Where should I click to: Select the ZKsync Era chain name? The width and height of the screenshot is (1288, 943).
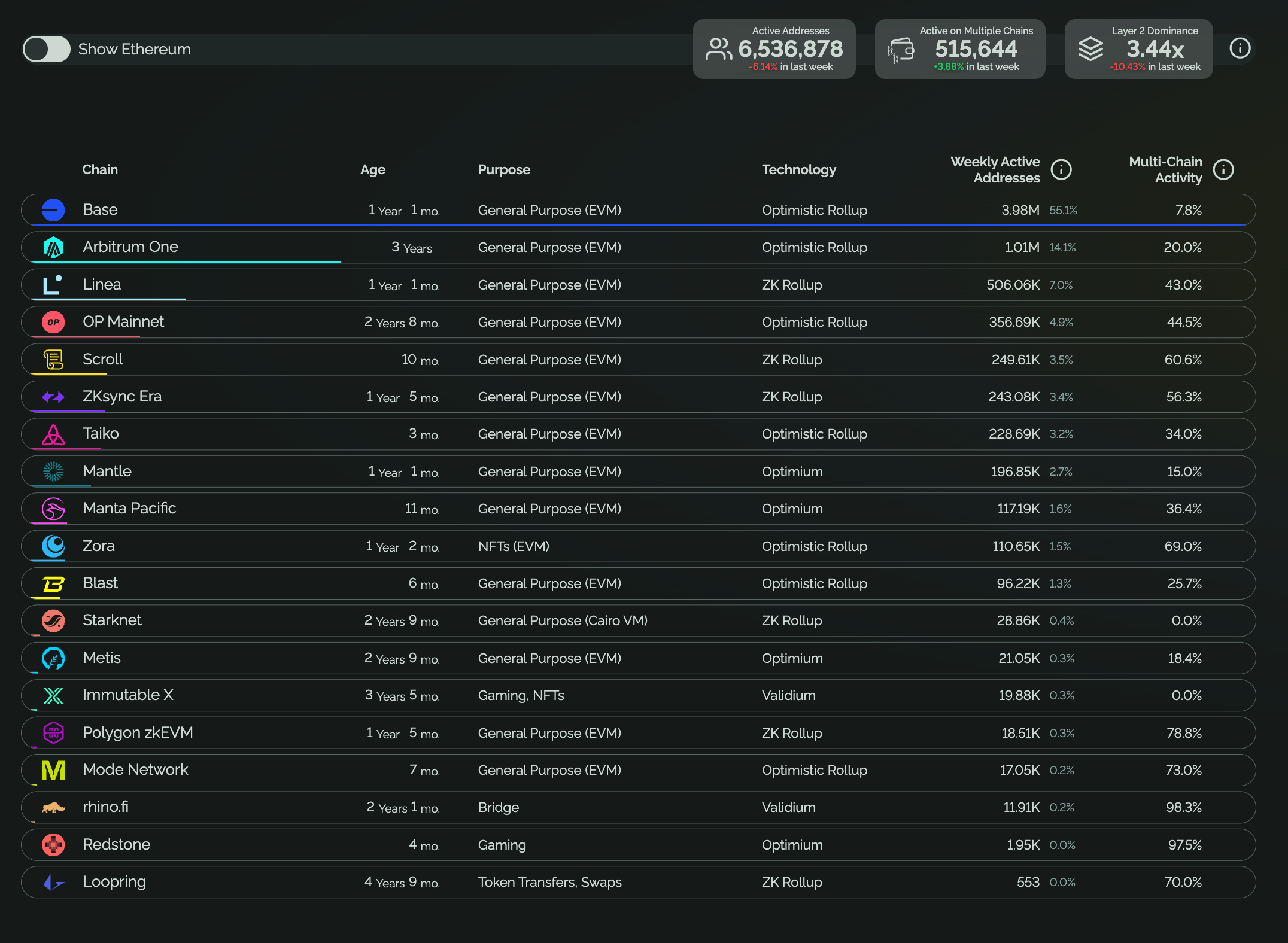(x=122, y=397)
